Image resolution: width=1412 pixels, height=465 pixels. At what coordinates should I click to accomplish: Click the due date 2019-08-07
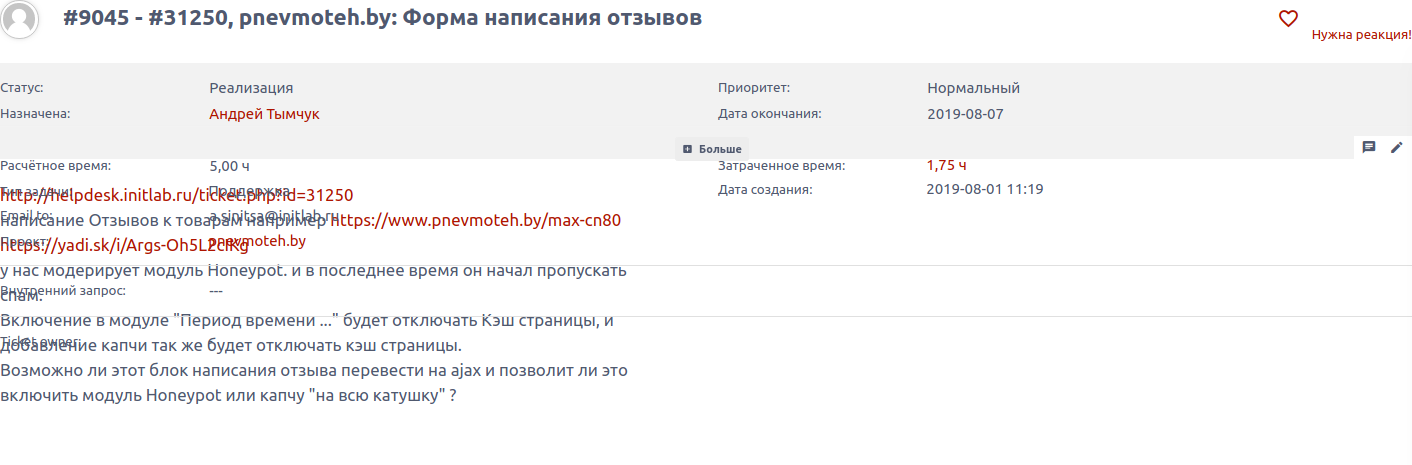pyautogui.click(x=965, y=114)
